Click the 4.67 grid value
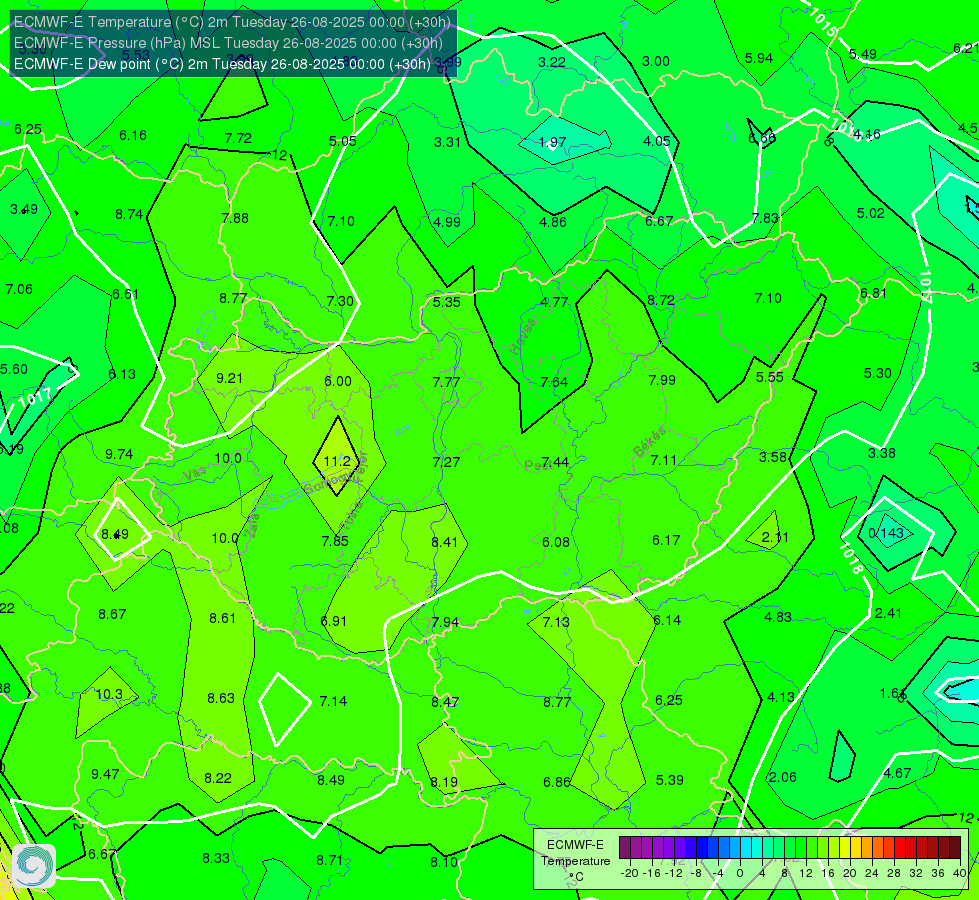Viewport: 979px width, 900px height. point(897,773)
